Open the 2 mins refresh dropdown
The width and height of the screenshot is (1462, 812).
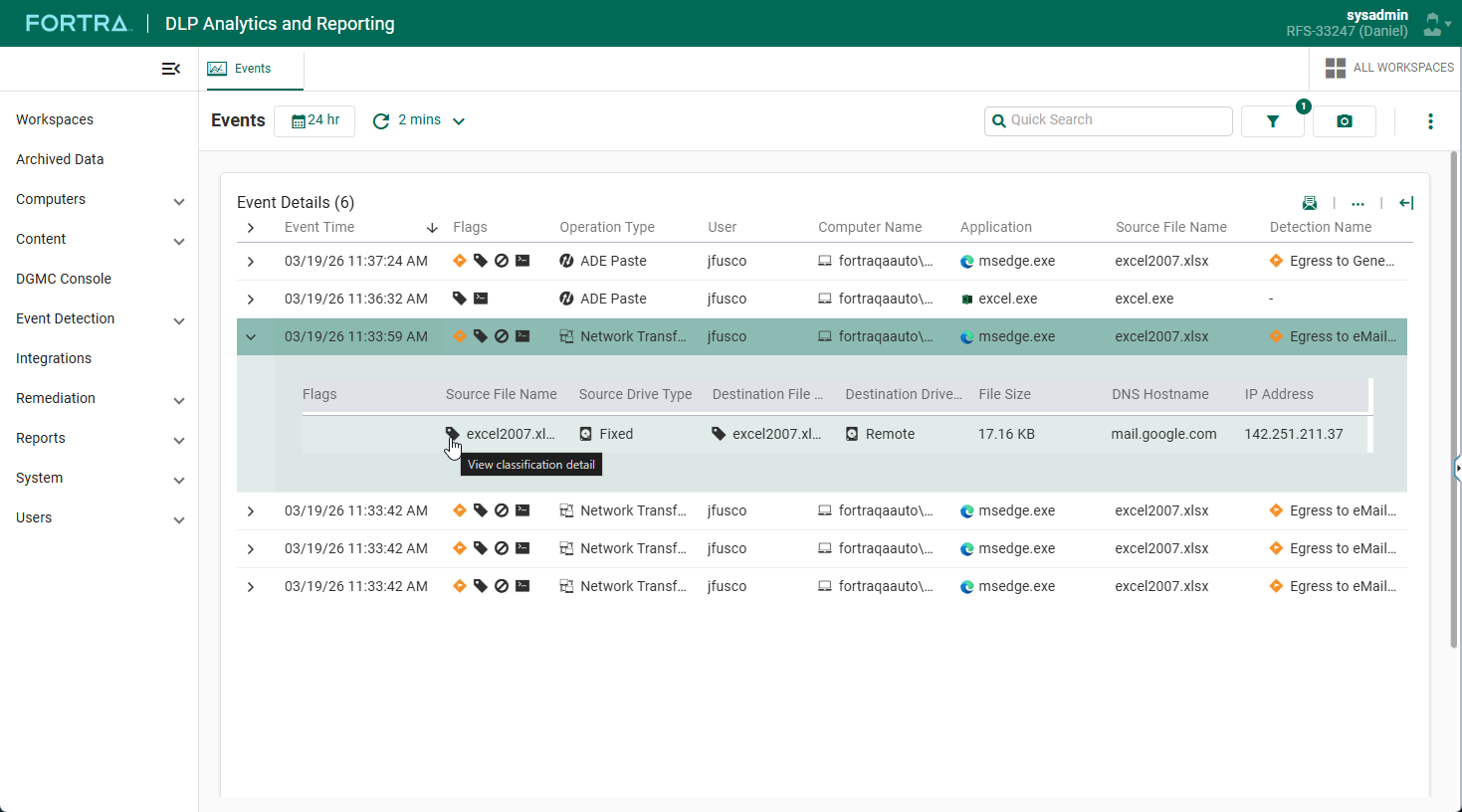(432, 120)
